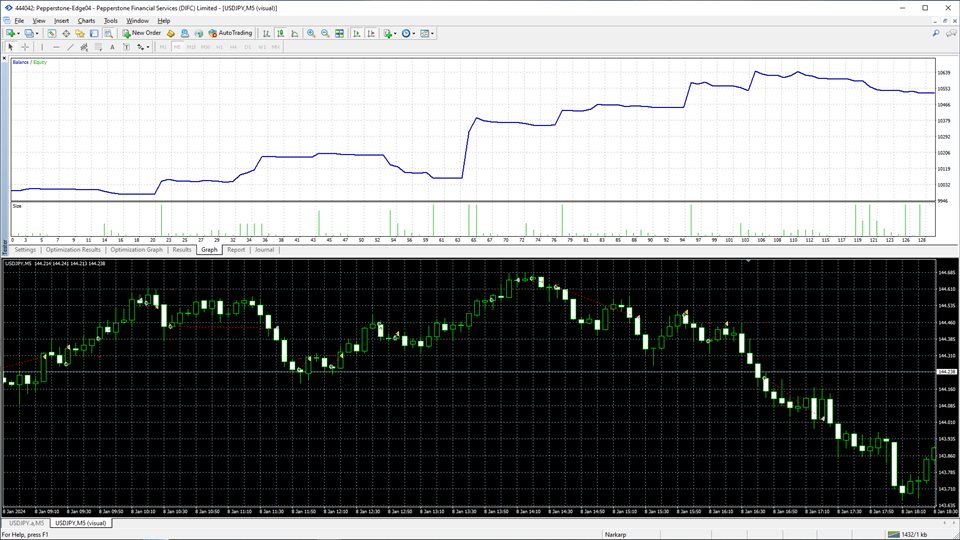Screen dimensions: 960x540
Task: Open the View menu
Action: click(x=39, y=20)
